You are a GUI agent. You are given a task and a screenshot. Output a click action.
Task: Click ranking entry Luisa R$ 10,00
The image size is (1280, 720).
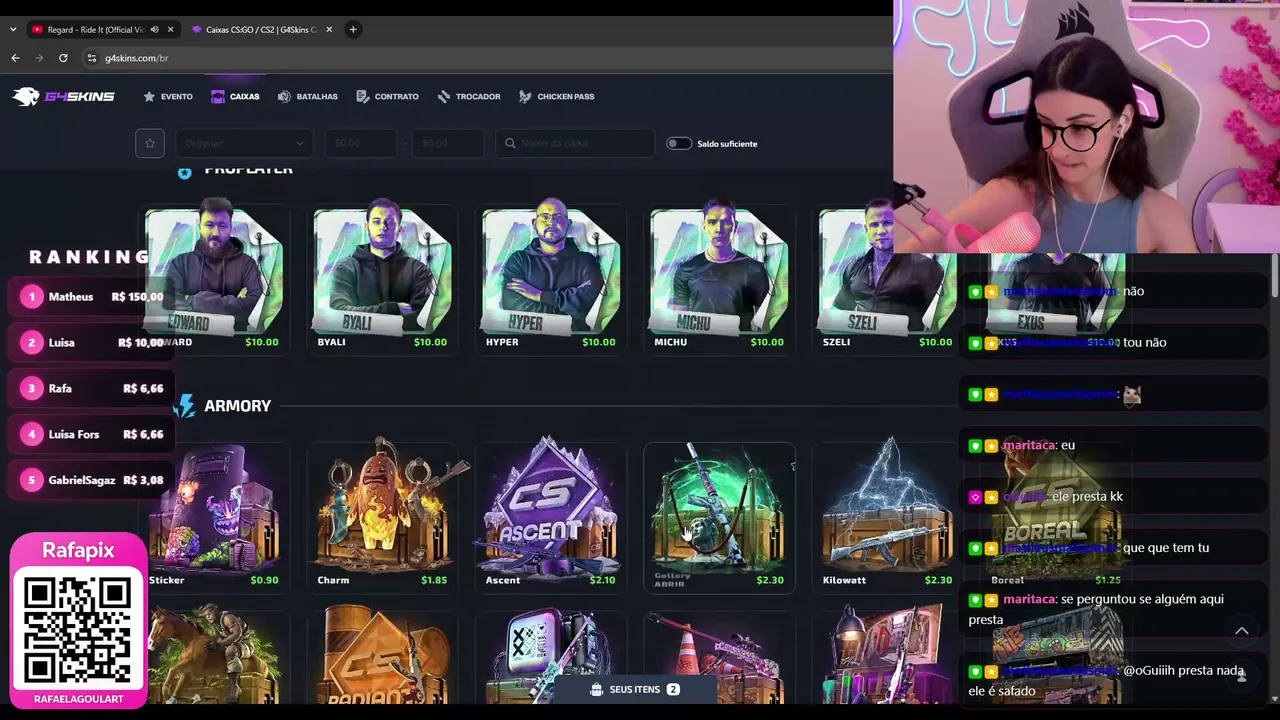(x=90, y=343)
